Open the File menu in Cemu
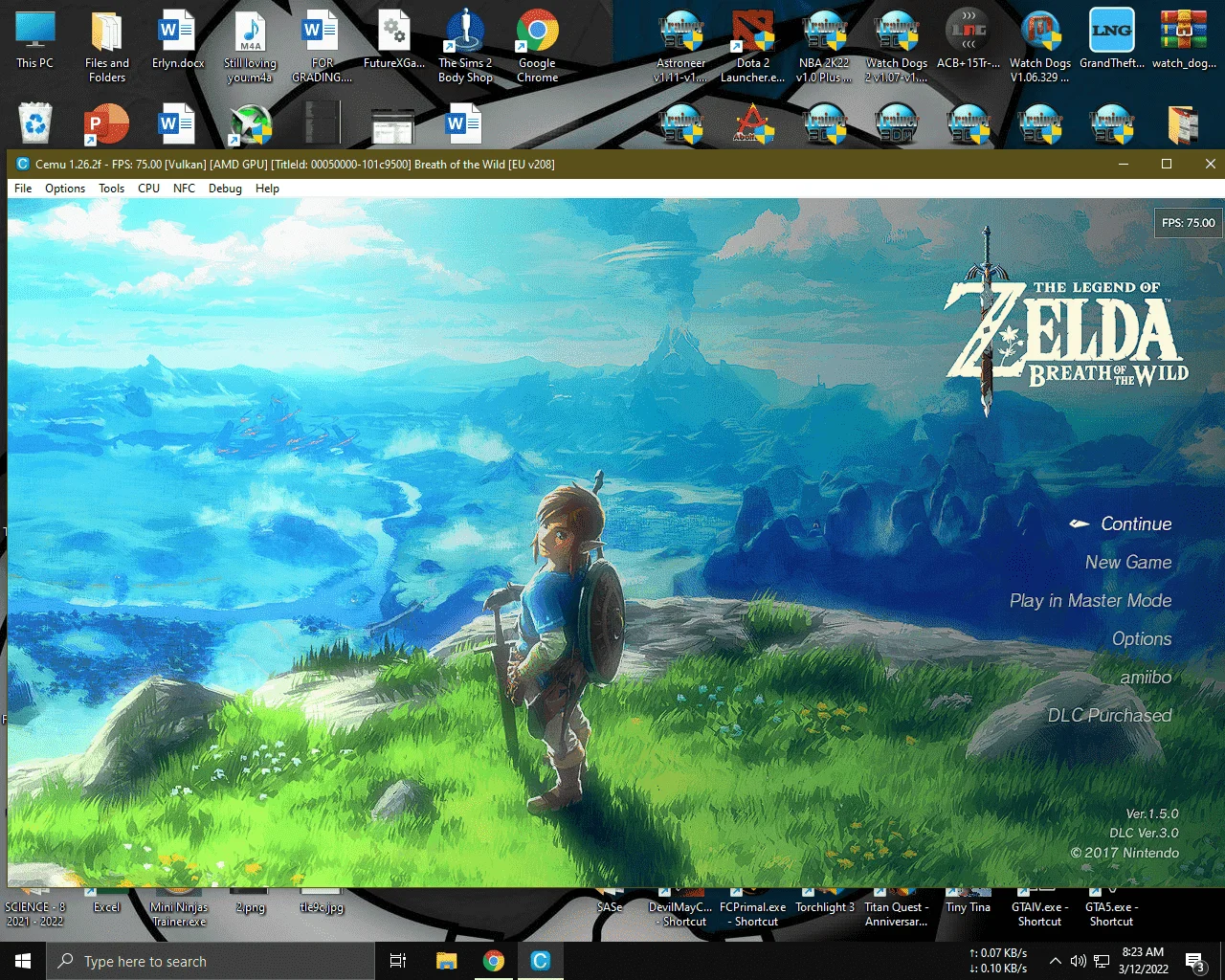Screen dimensions: 1225x980 pos(23,189)
